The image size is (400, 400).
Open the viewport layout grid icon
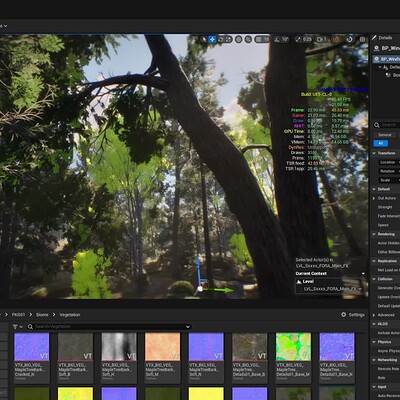pyautogui.click(x=362, y=39)
